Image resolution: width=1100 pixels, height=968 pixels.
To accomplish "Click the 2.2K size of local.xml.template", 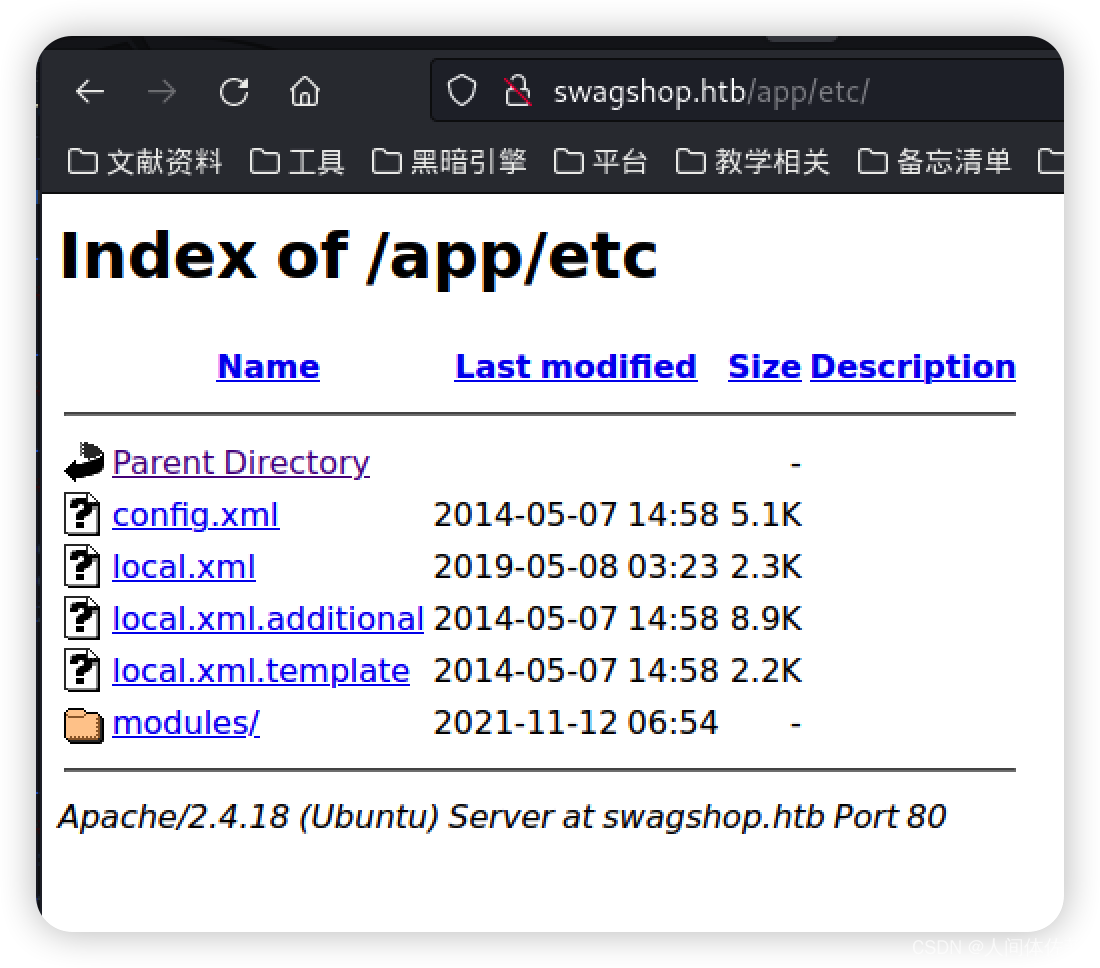I will (765, 671).
